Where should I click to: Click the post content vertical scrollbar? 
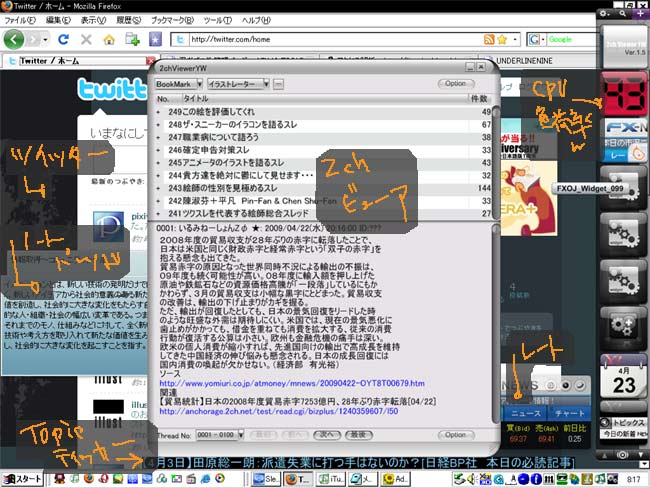495,323
